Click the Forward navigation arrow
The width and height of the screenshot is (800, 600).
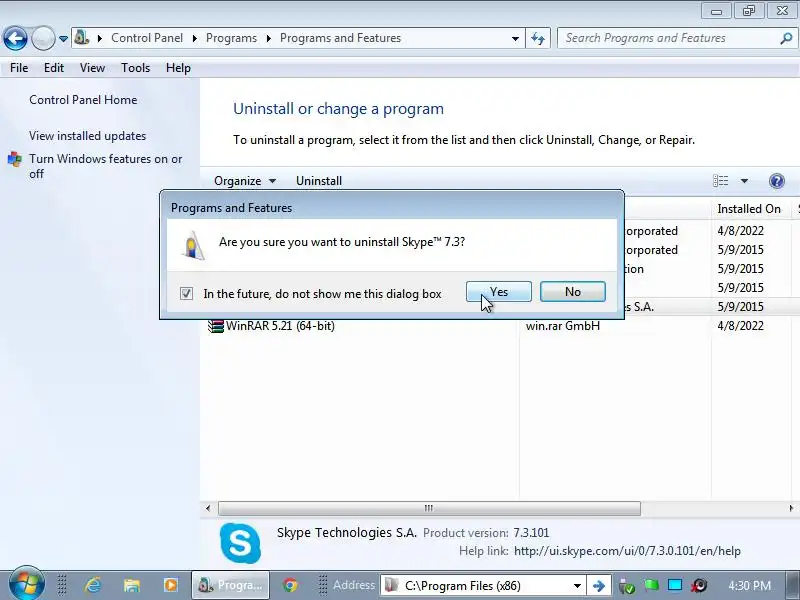[43, 38]
